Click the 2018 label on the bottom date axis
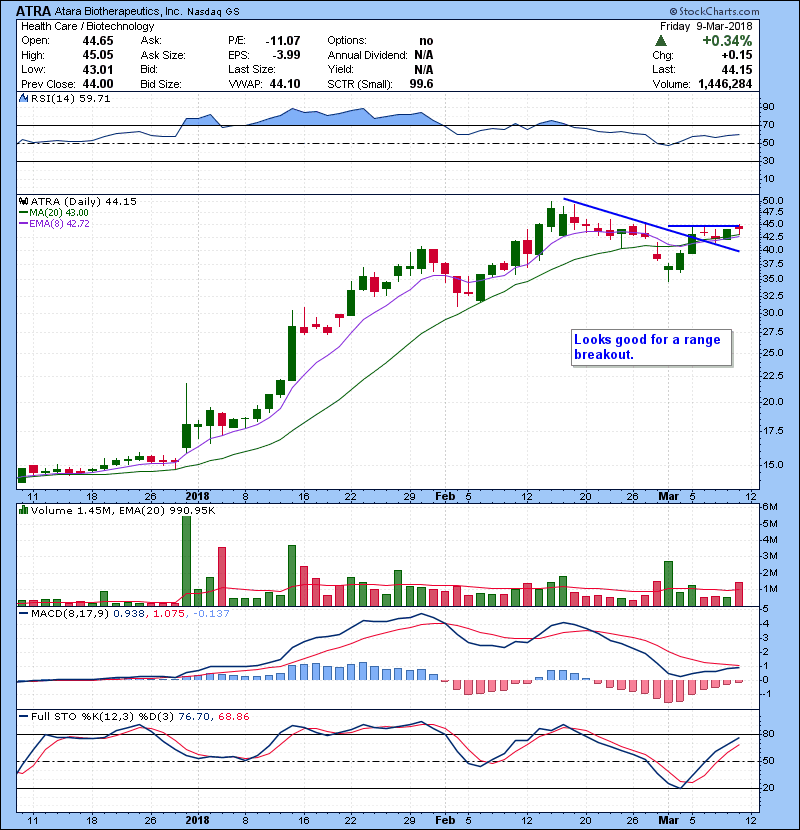The width and height of the screenshot is (800, 830). tap(197, 820)
